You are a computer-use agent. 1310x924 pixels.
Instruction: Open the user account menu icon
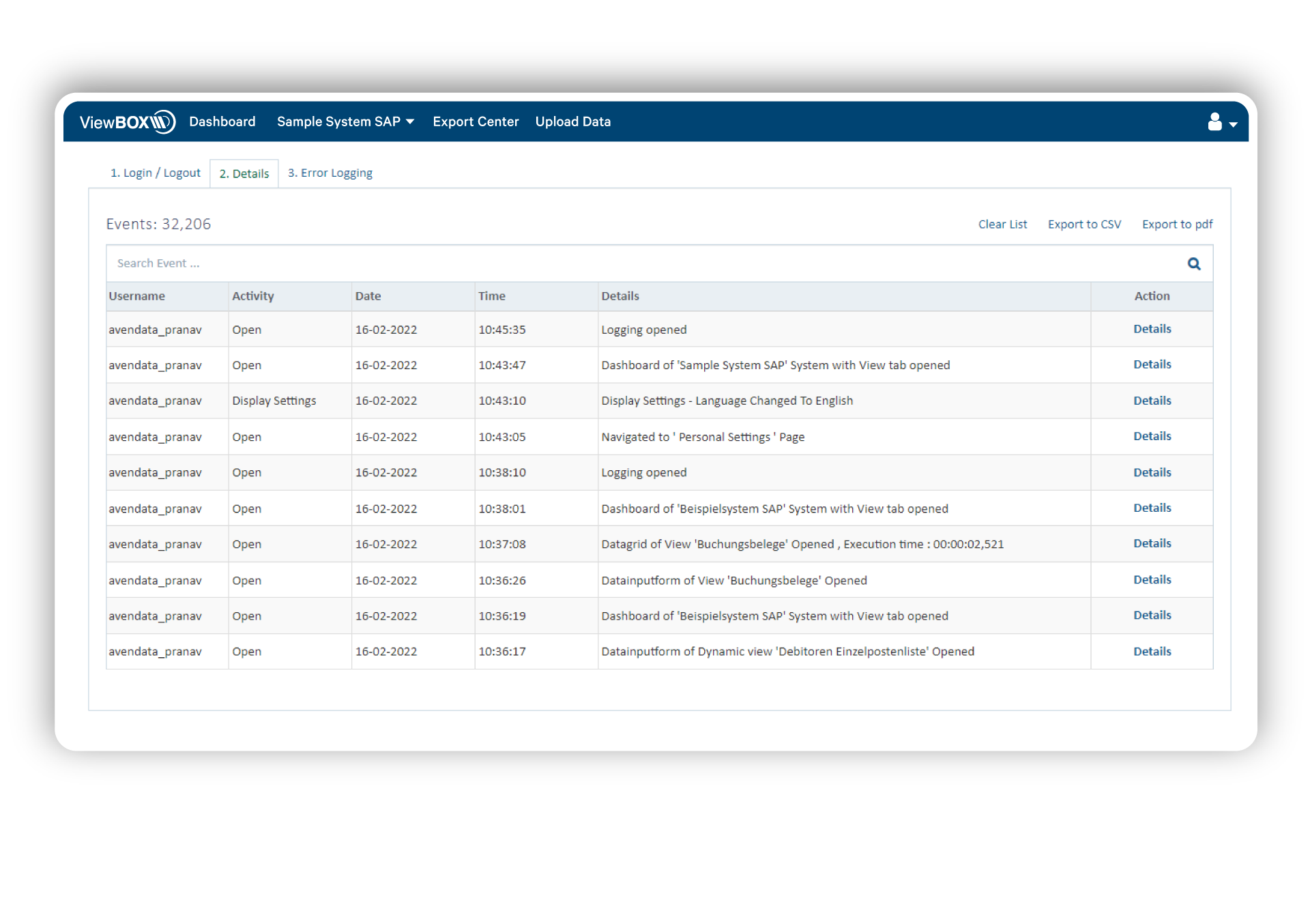(x=1222, y=122)
